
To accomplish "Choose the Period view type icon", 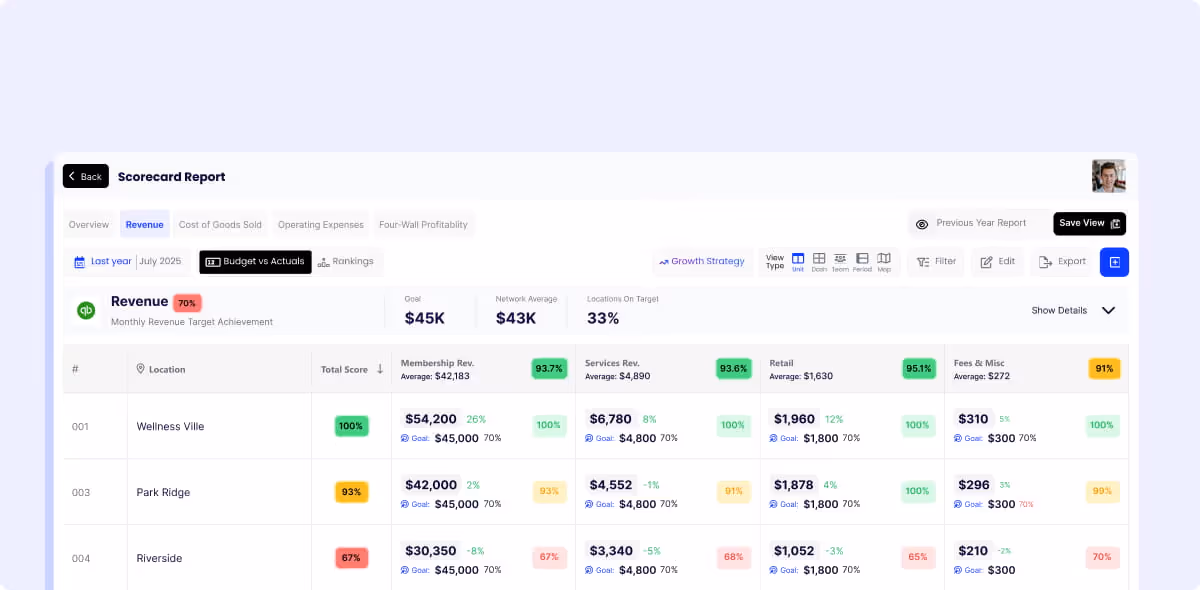I will [862, 261].
